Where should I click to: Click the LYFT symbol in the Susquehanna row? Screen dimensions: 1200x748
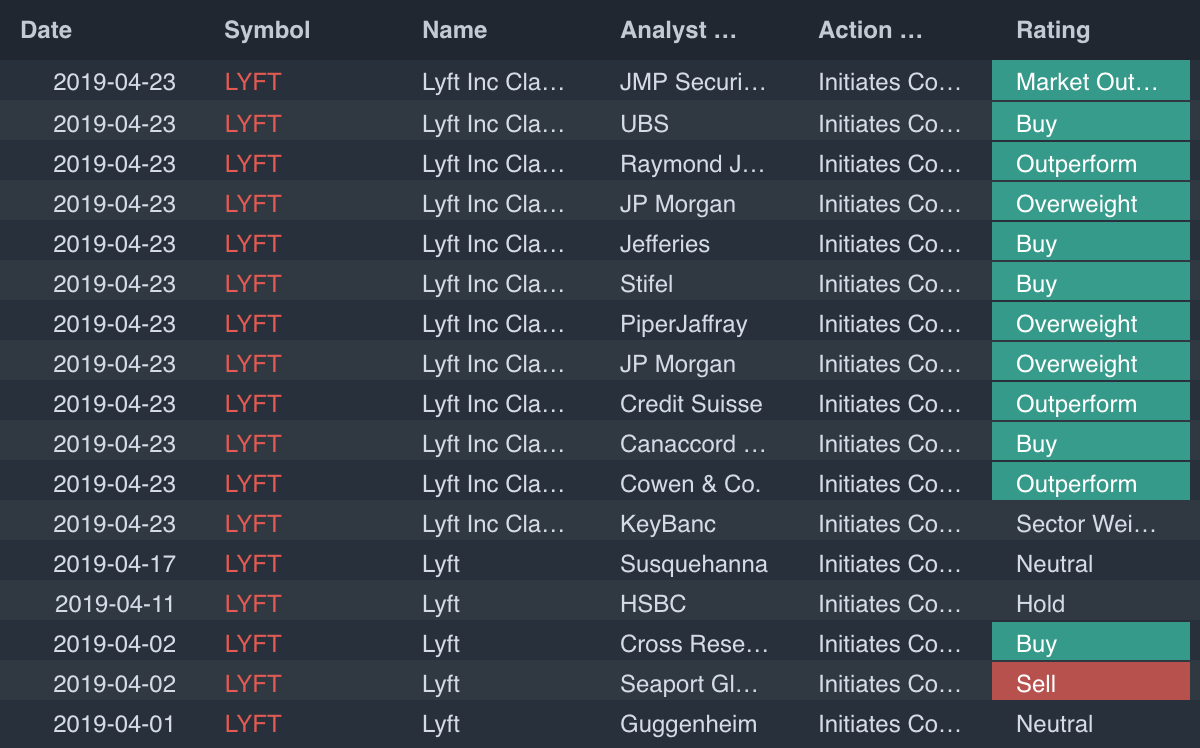click(253, 564)
